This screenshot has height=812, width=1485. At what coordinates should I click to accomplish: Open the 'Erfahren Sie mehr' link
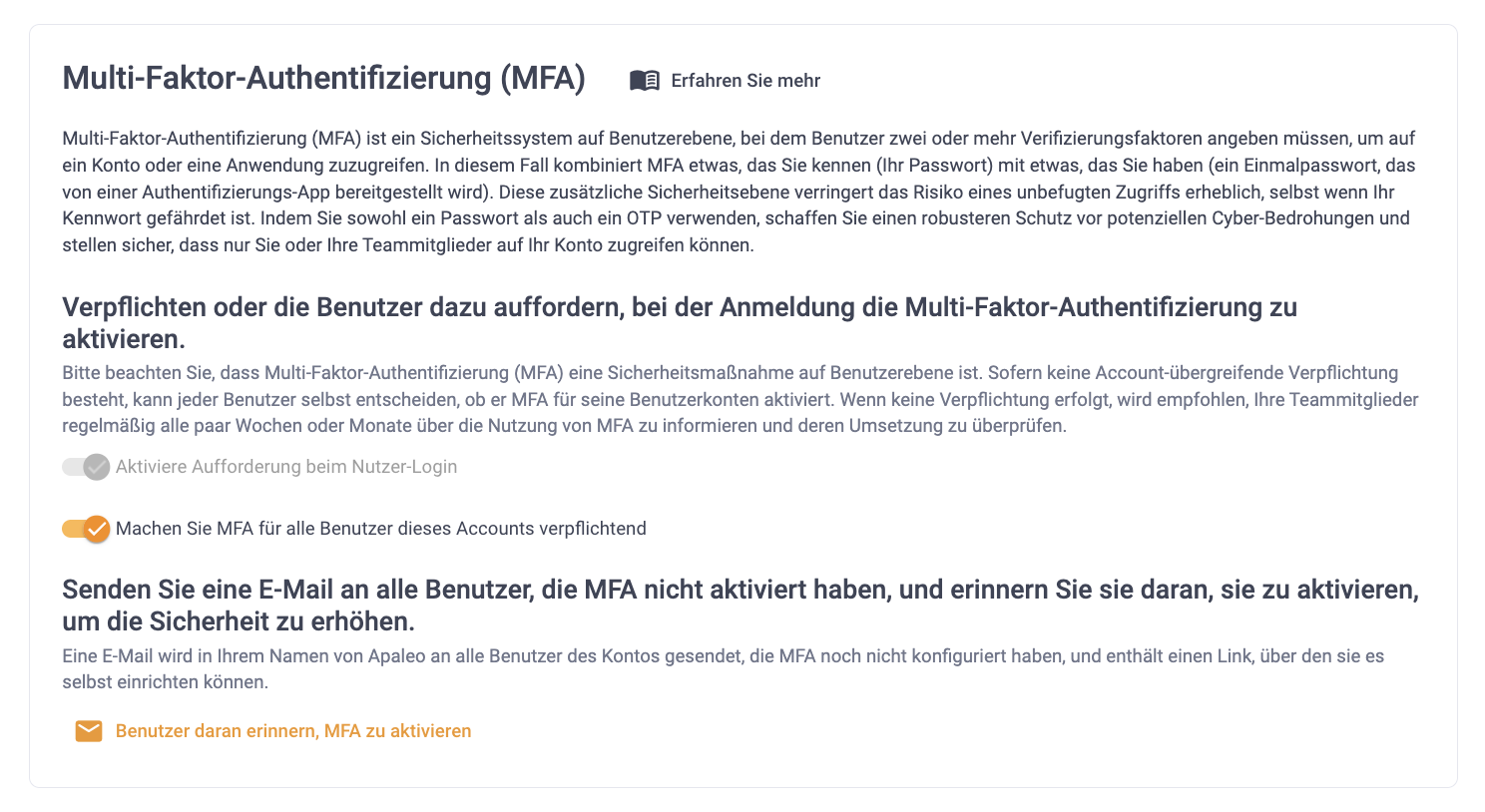(x=725, y=81)
